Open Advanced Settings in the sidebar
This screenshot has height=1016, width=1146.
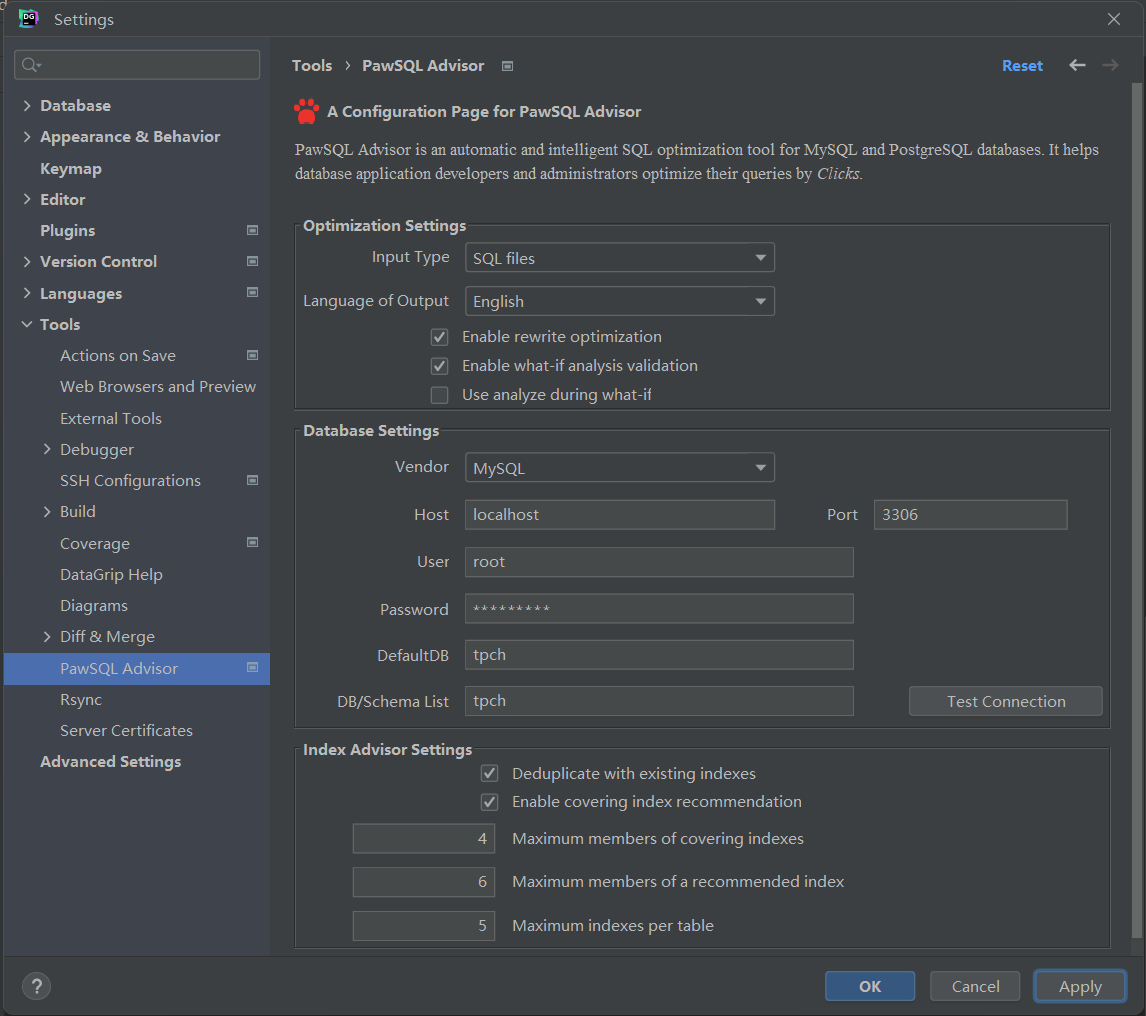point(110,761)
